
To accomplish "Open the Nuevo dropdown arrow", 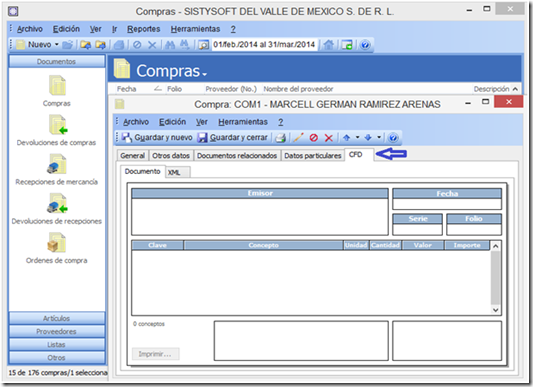I will (x=57, y=45).
